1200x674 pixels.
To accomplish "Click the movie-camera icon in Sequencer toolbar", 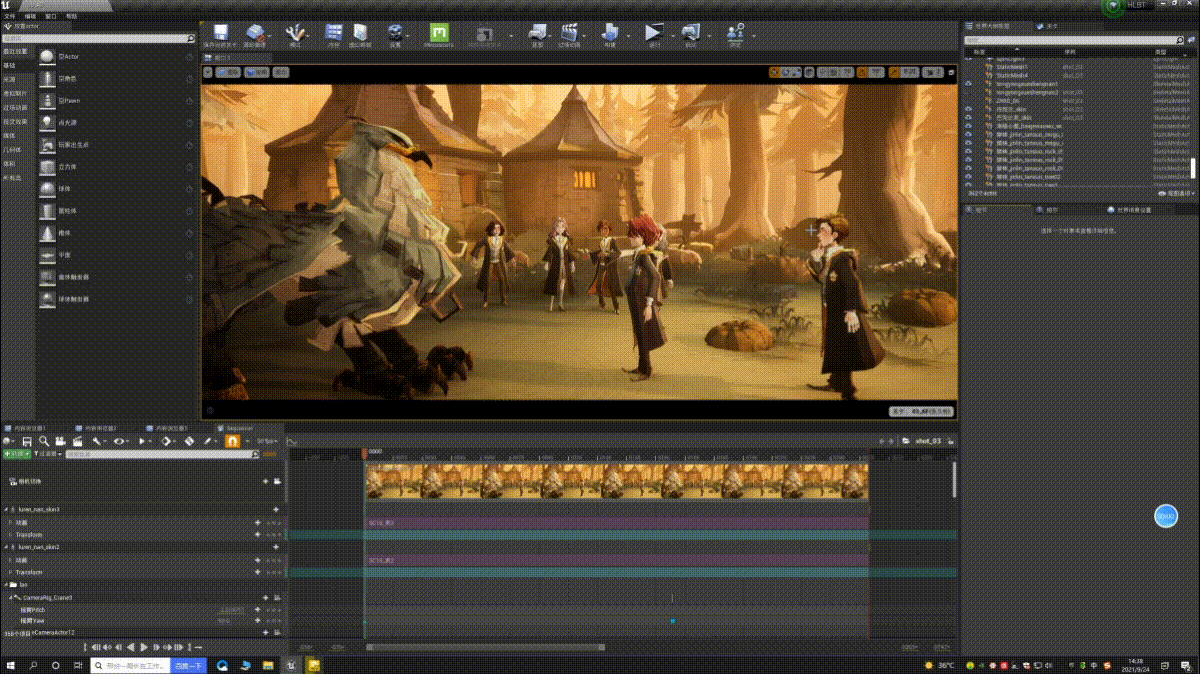I will click(61, 441).
